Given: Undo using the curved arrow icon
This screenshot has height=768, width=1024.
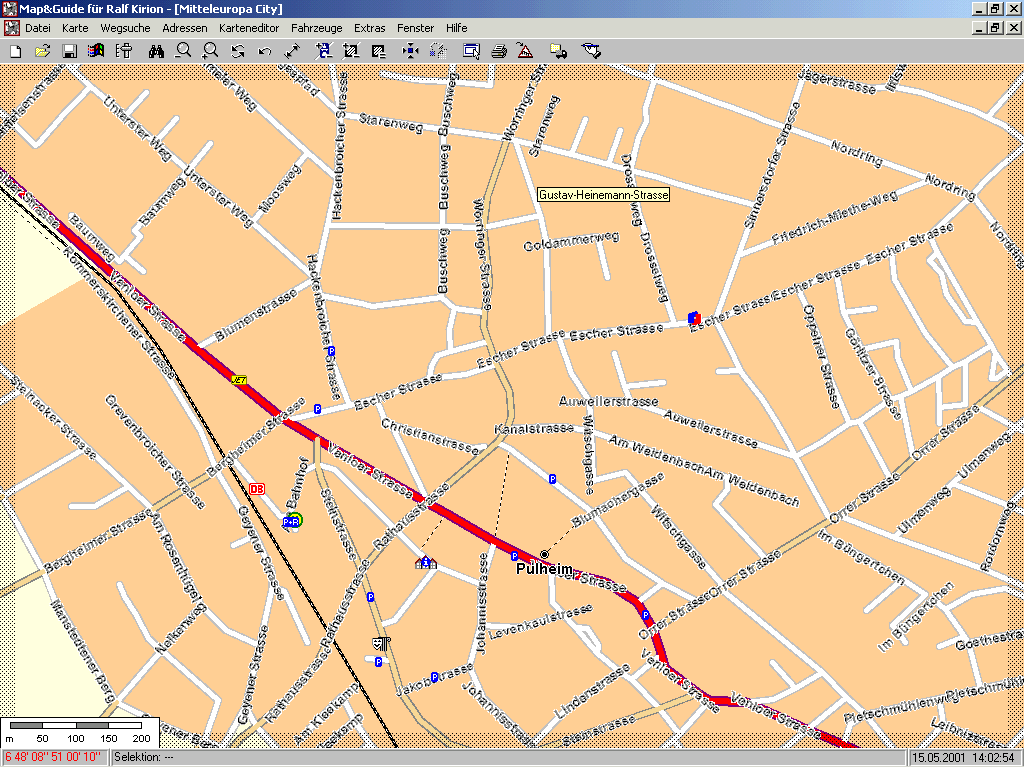Looking at the screenshot, I should (x=264, y=51).
